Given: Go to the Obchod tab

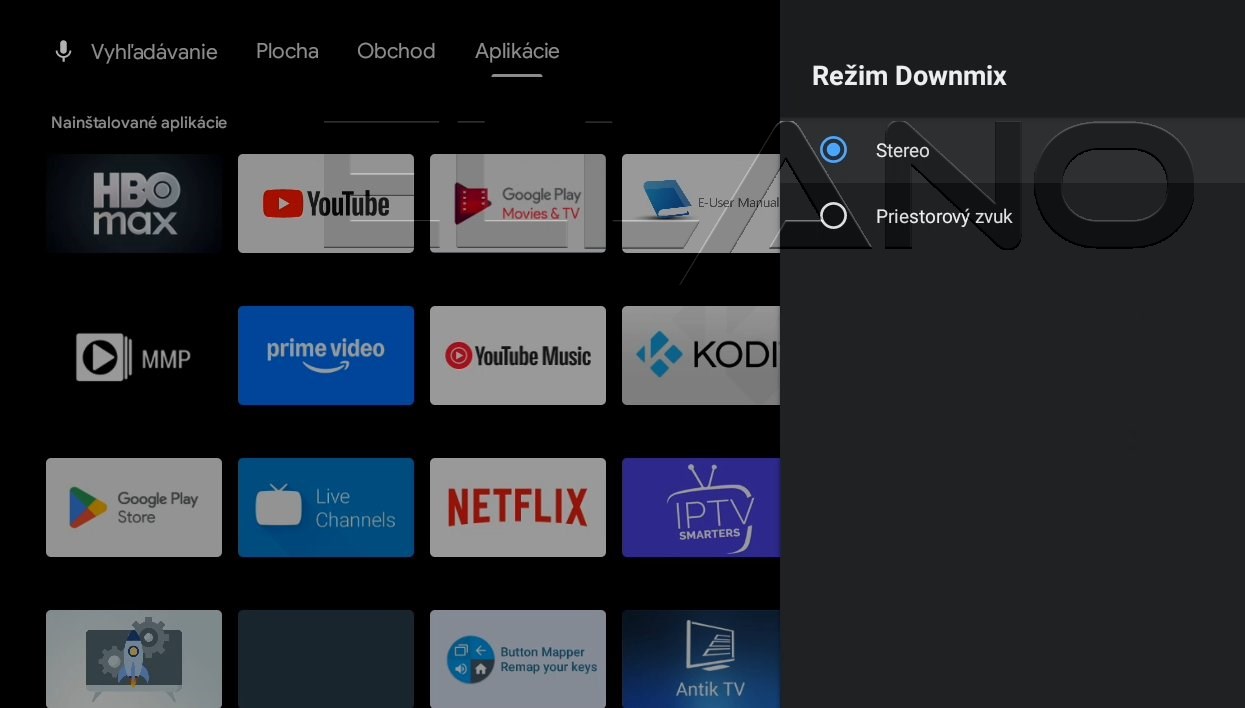Looking at the screenshot, I should [x=396, y=51].
